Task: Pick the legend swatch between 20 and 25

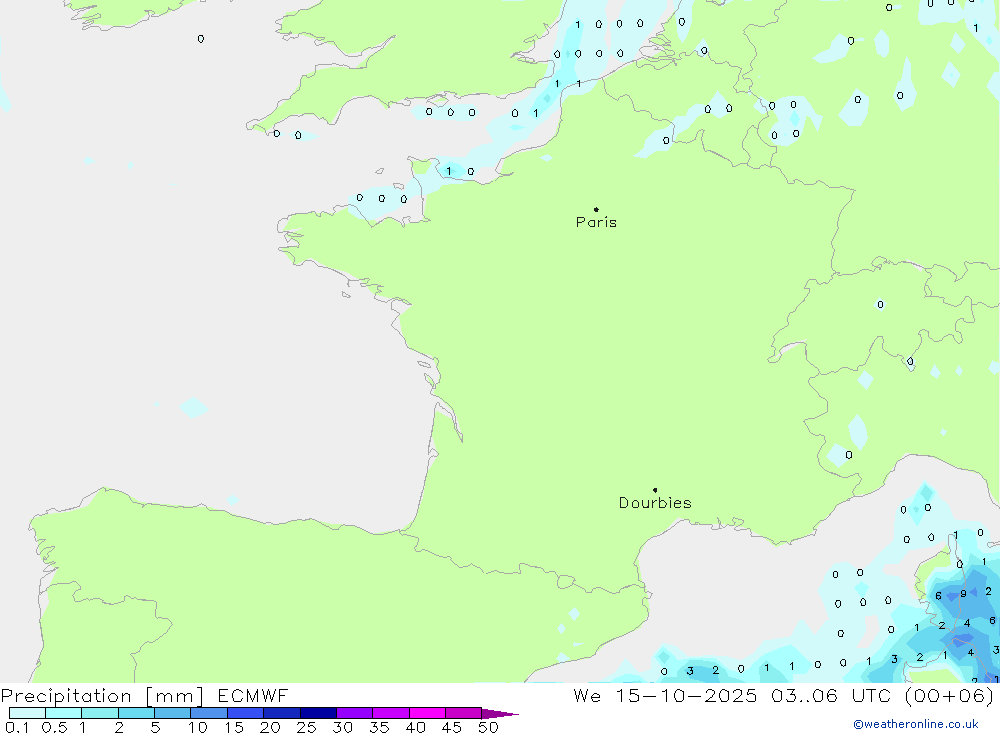Action: tap(282, 713)
